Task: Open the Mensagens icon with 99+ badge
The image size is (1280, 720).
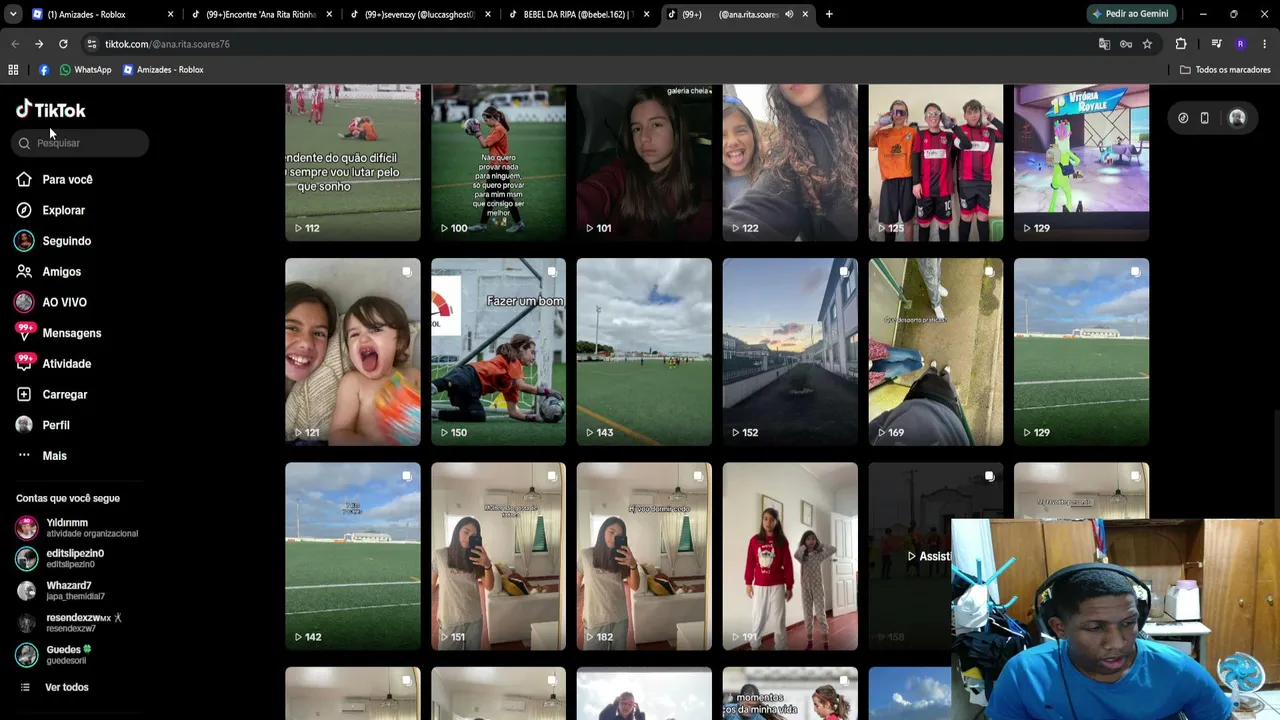Action: click(24, 332)
